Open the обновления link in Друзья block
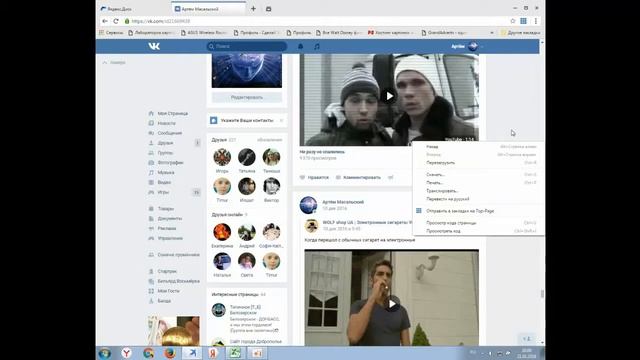The height and width of the screenshot is (360, 640). [x=269, y=140]
